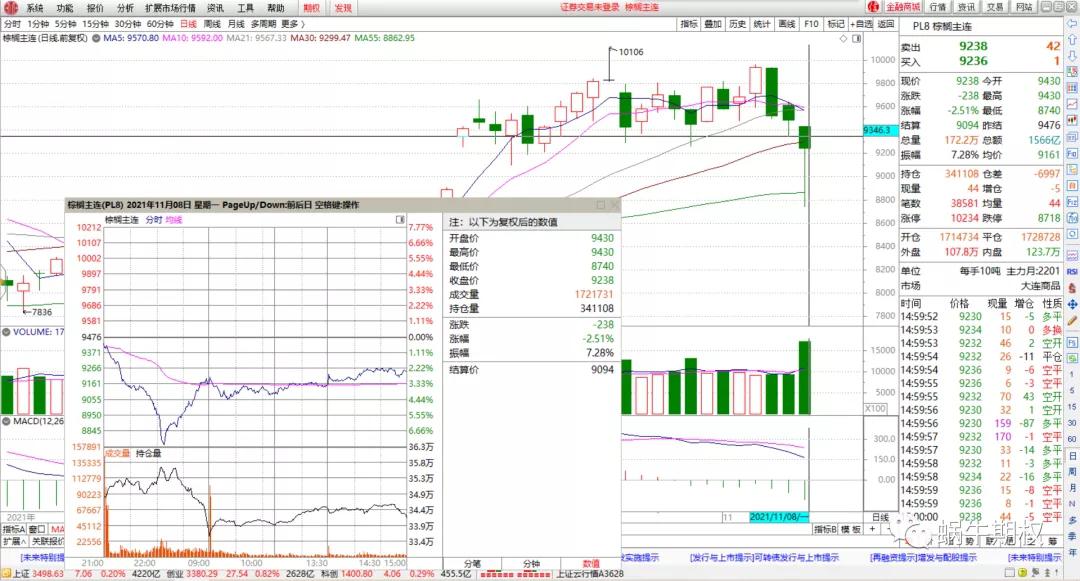
Task: Open the 多周期 period selector
Action: coord(263,23)
